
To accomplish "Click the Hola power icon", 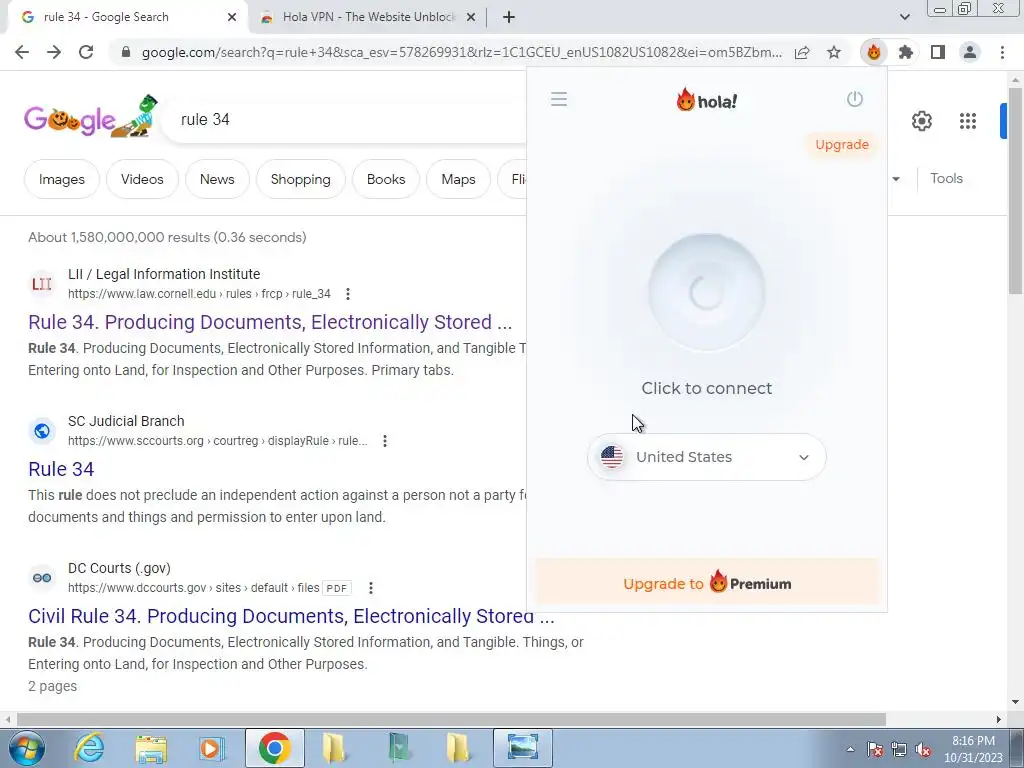I will 854,99.
